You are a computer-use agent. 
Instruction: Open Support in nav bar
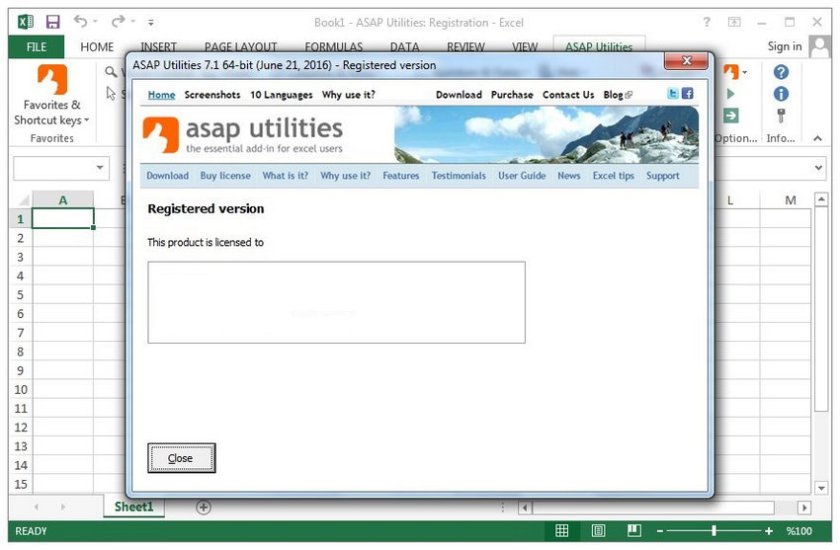pyautogui.click(x=663, y=176)
